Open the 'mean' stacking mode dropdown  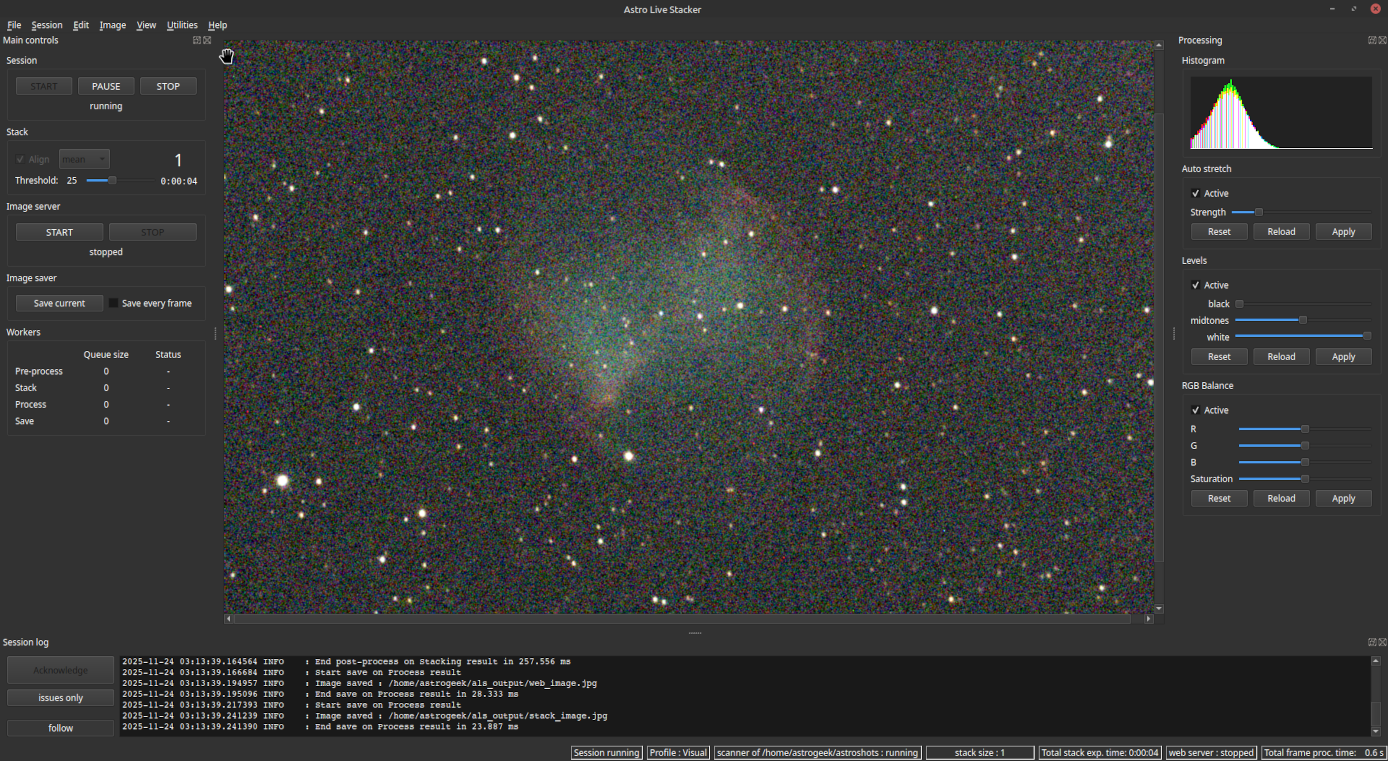click(84, 159)
